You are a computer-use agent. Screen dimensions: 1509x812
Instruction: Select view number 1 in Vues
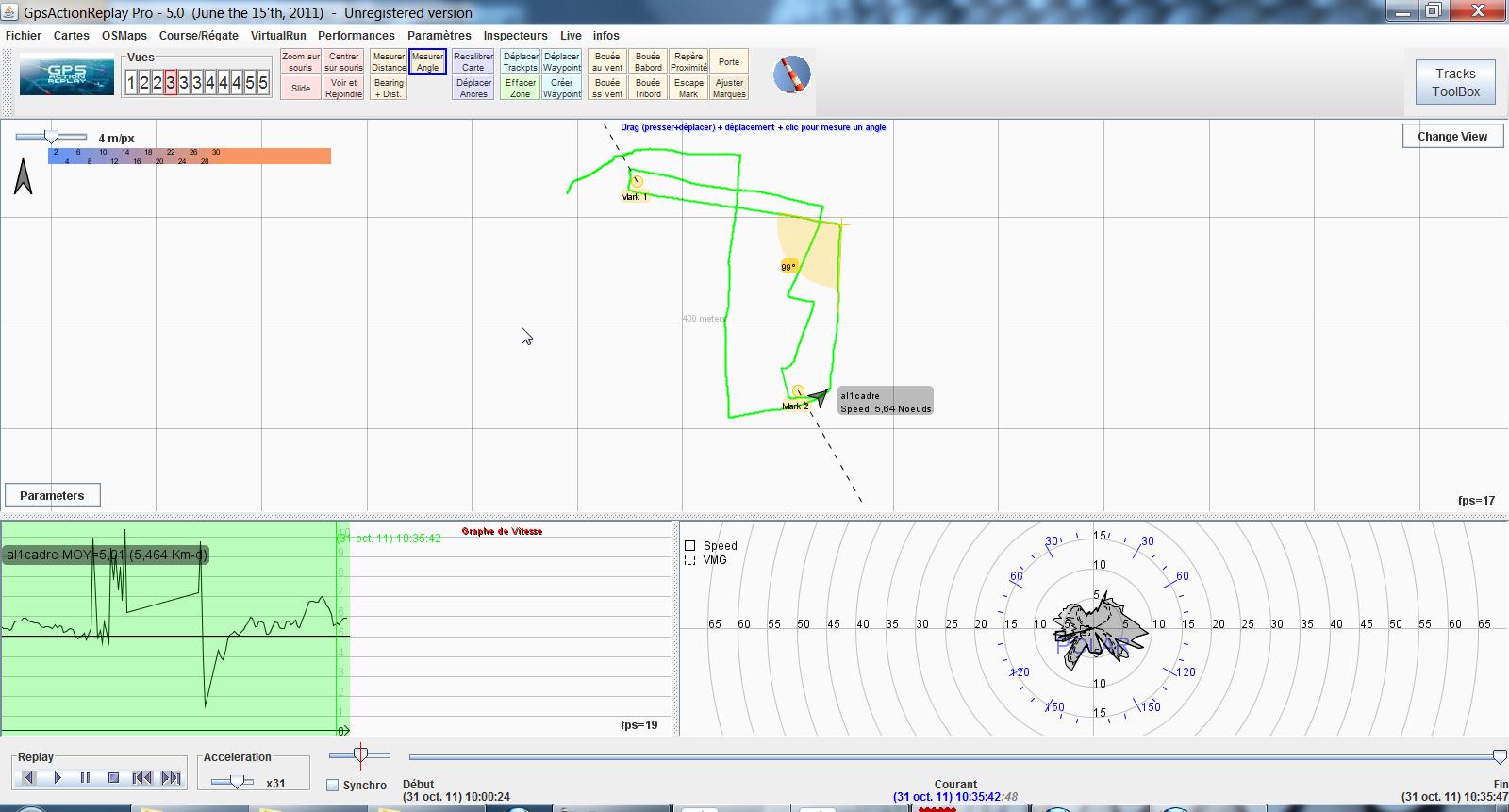pyautogui.click(x=131, y=83)
